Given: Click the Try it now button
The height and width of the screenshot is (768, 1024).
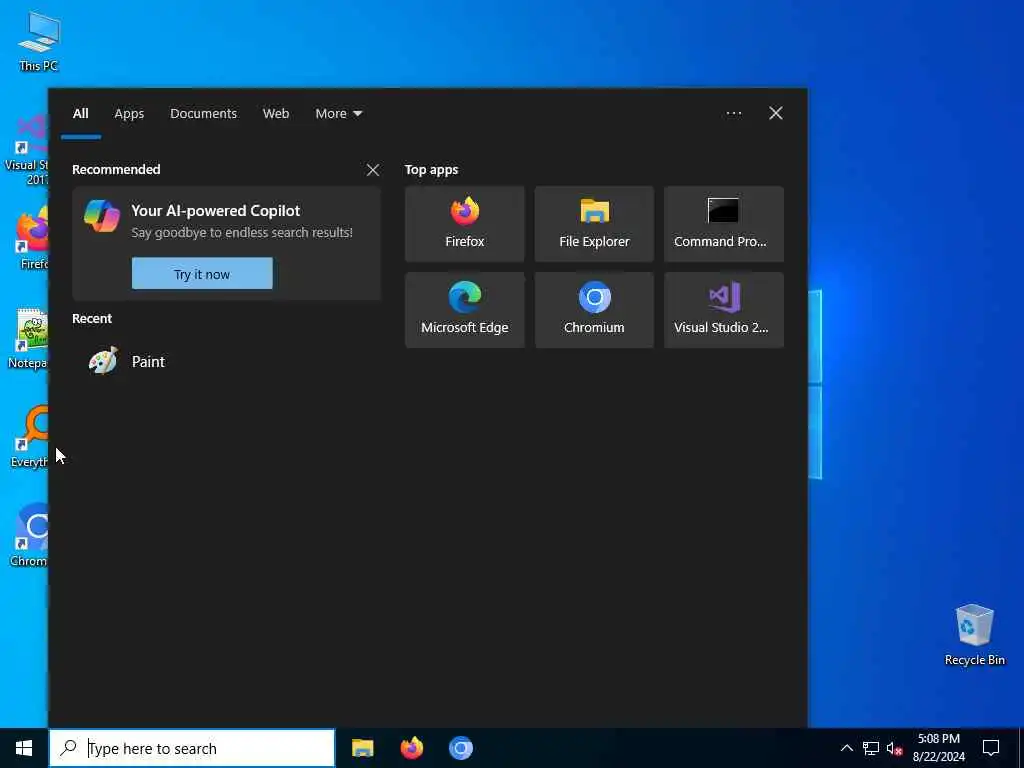Looking at the screenshot, I should [202, 274].
